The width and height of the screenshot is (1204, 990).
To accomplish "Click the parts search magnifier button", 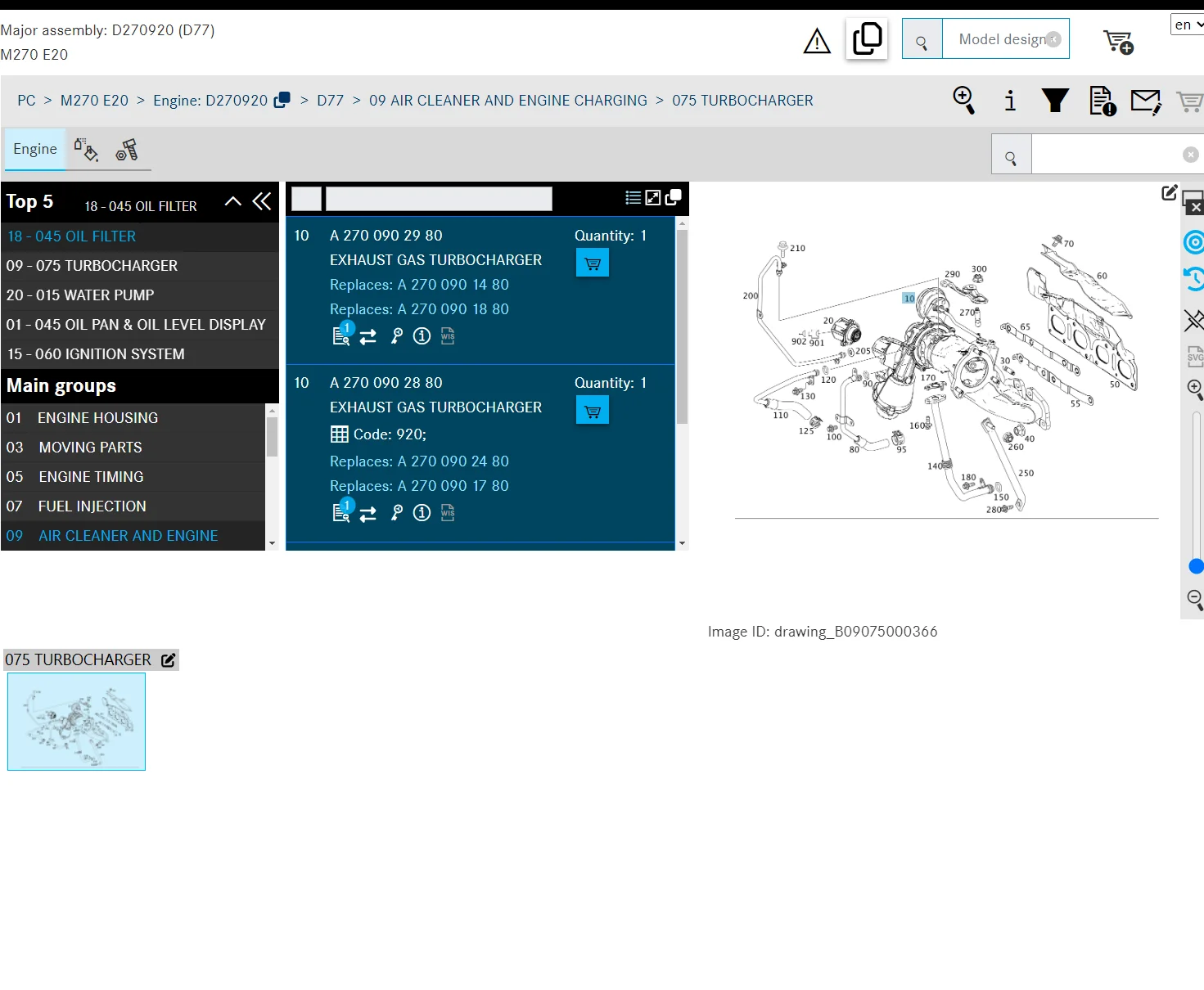I will (x=1011, y=155).
